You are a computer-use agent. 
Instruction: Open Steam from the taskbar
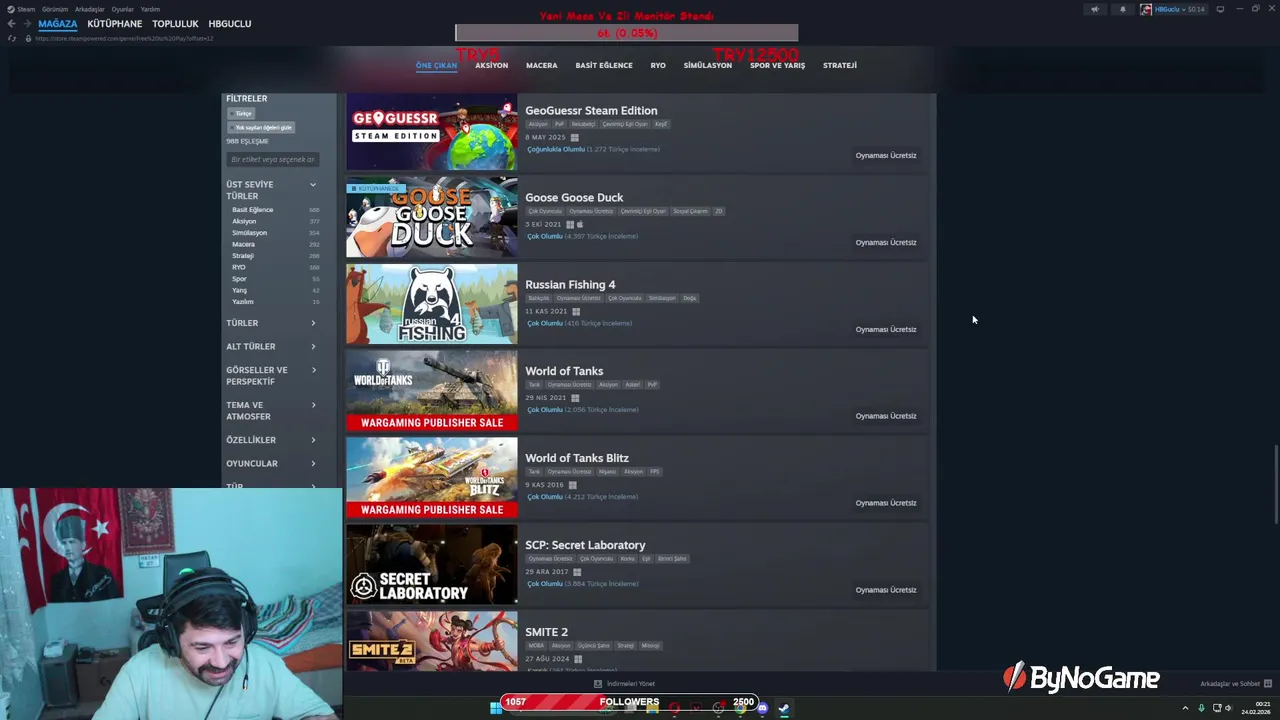point(784,709)
